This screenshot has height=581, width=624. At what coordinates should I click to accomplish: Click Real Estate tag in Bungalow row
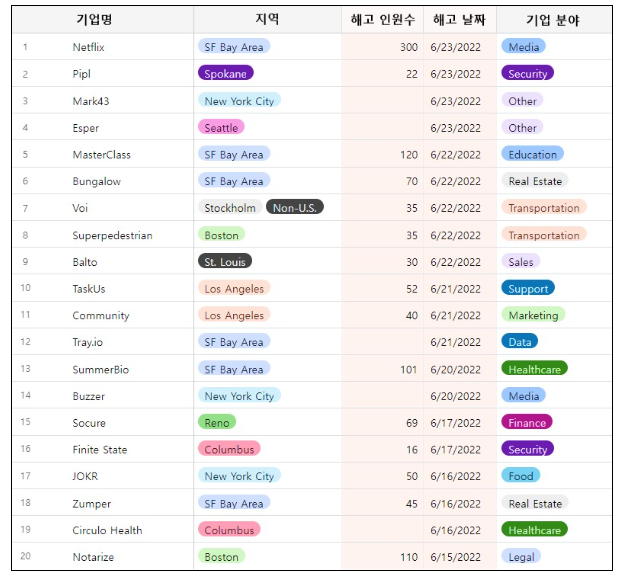coord(535,181)
